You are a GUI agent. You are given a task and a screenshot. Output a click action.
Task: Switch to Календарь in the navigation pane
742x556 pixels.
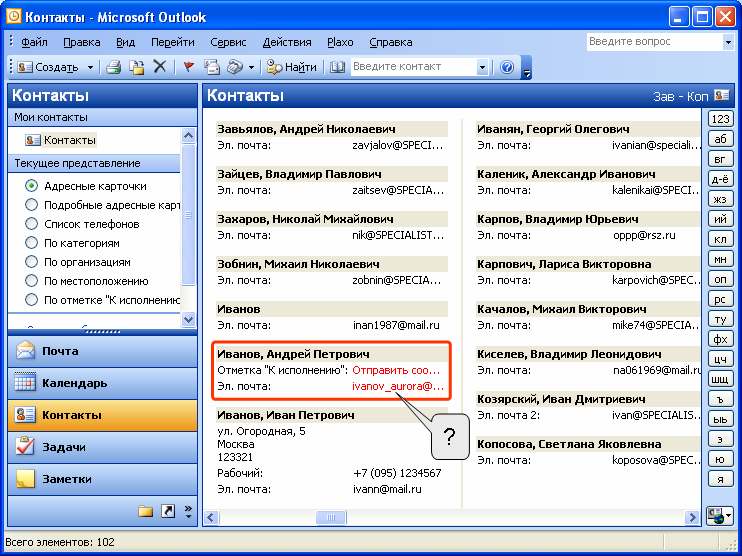[x=102, y=383]
